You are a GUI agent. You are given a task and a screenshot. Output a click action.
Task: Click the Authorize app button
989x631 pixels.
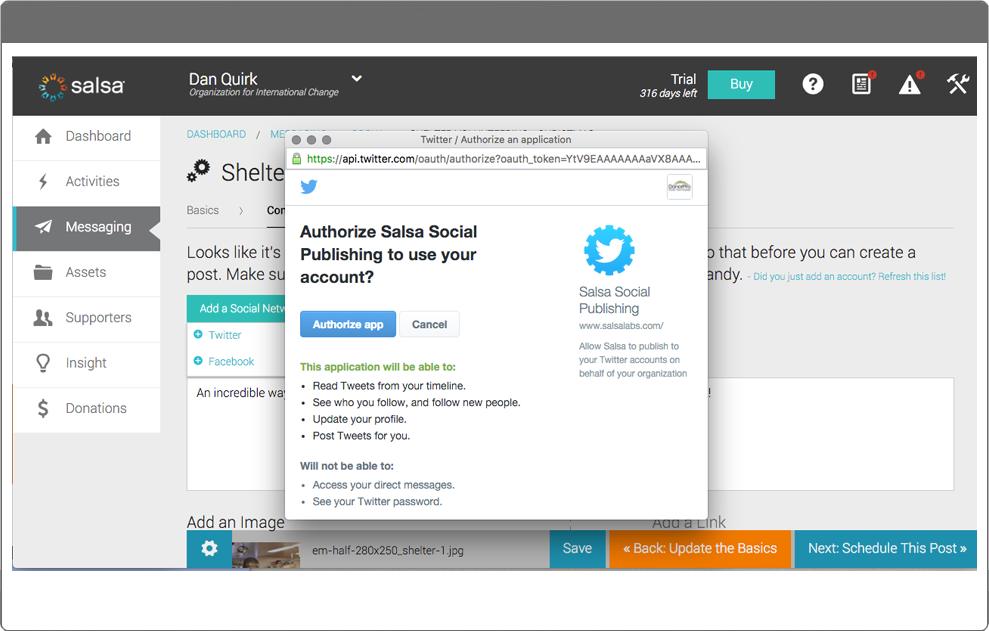pos(348,324)
